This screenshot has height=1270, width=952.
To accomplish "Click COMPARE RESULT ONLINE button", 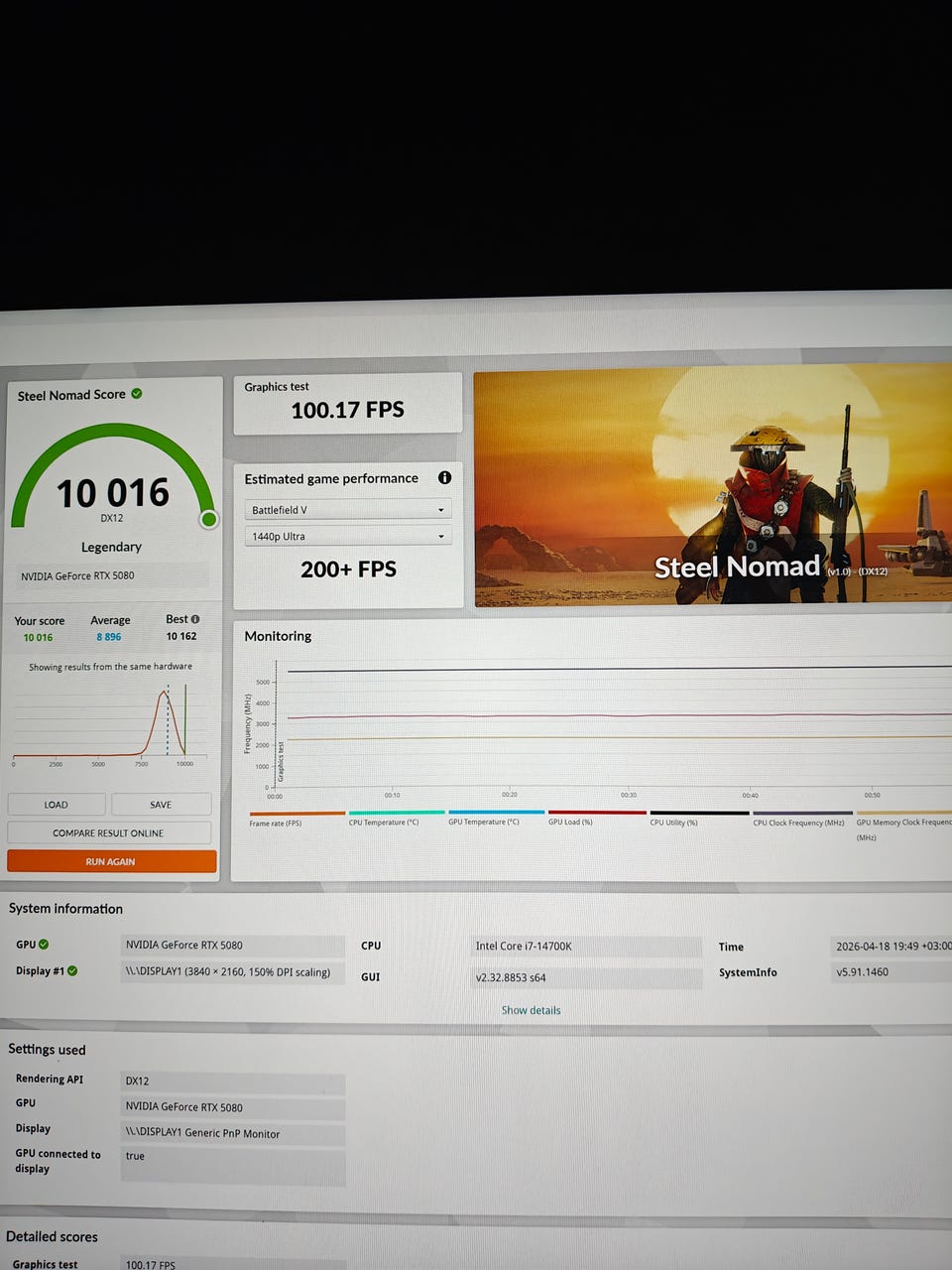I will (x=109, y=832).
